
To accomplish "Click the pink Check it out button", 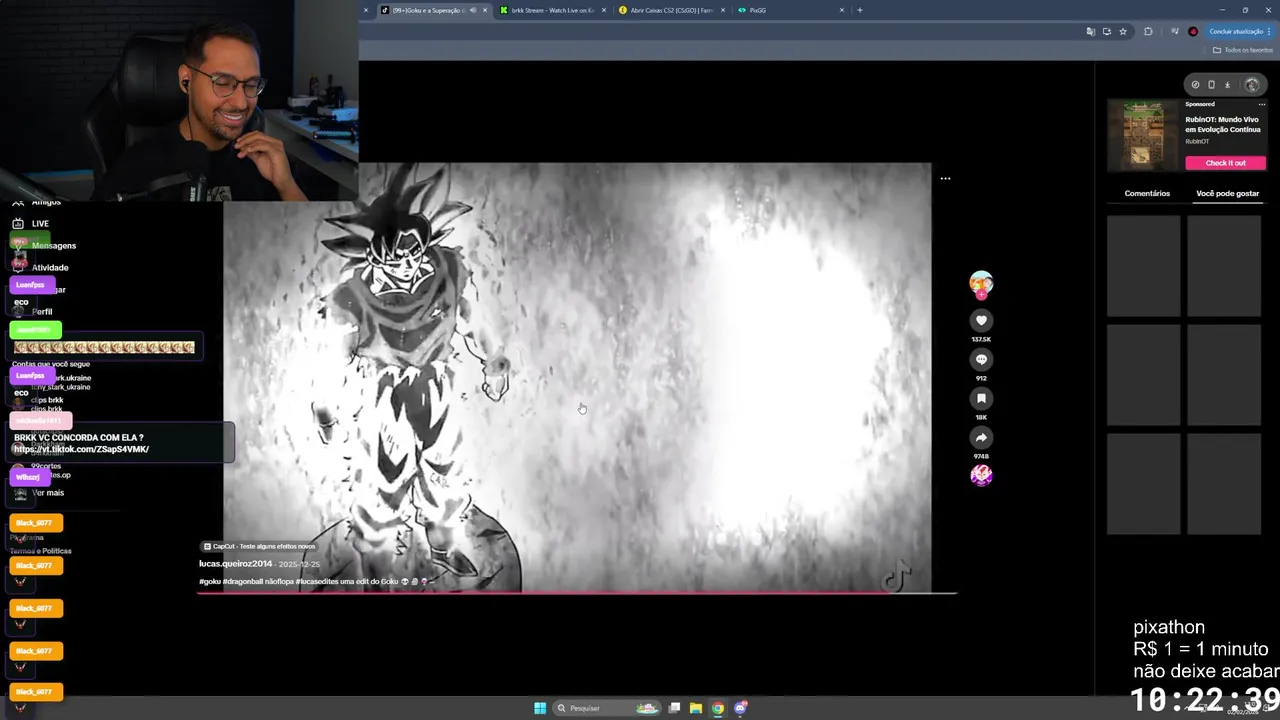I will (1225, 163).
